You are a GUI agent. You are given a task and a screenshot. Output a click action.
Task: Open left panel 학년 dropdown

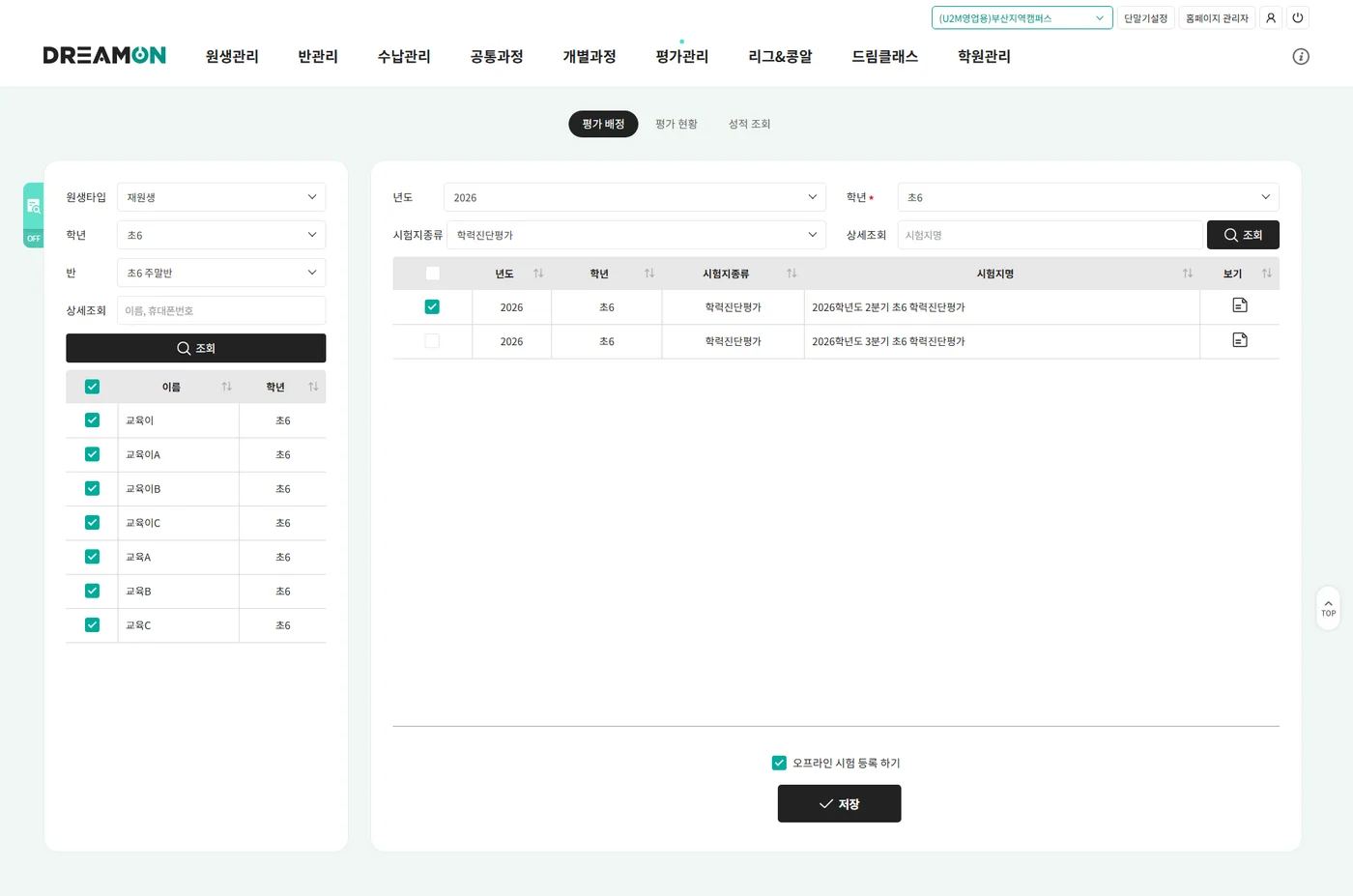click(x=221, y=235)
